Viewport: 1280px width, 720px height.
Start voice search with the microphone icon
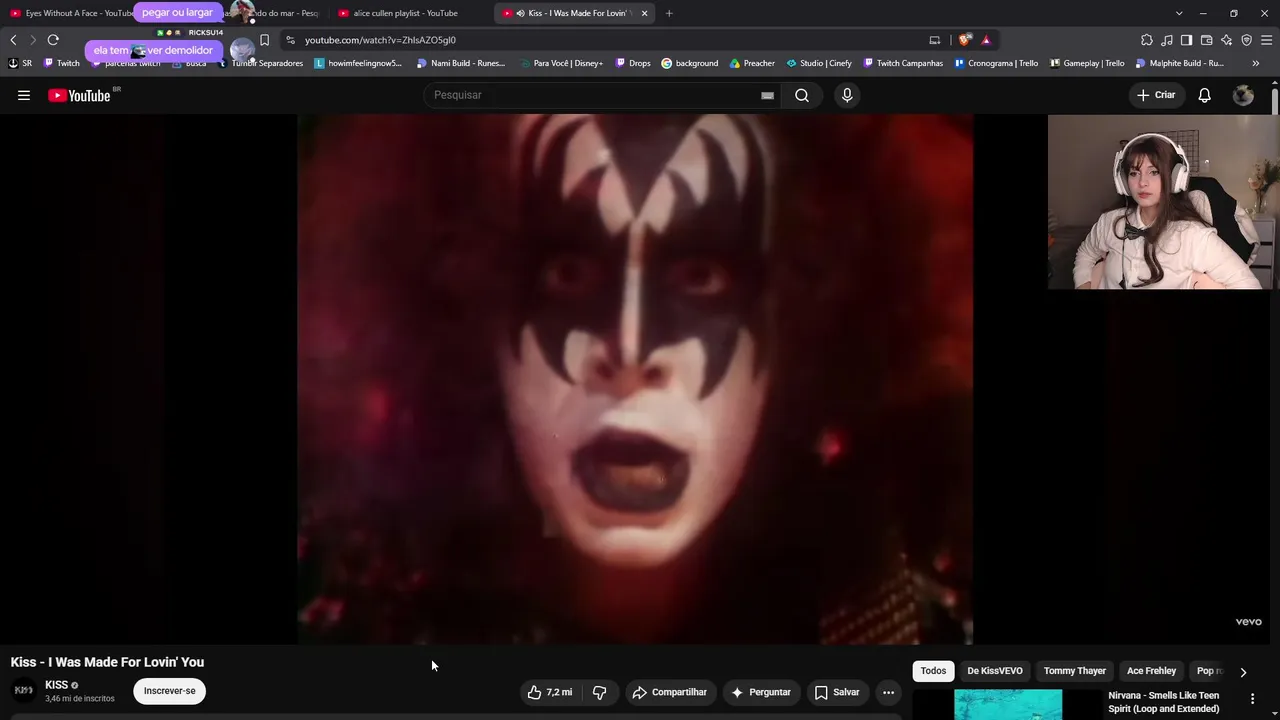coord(847,95)
